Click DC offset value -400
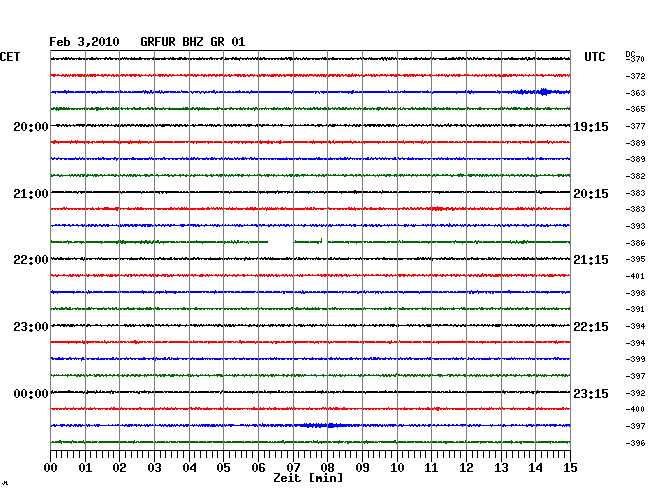 tap(635, 409)
